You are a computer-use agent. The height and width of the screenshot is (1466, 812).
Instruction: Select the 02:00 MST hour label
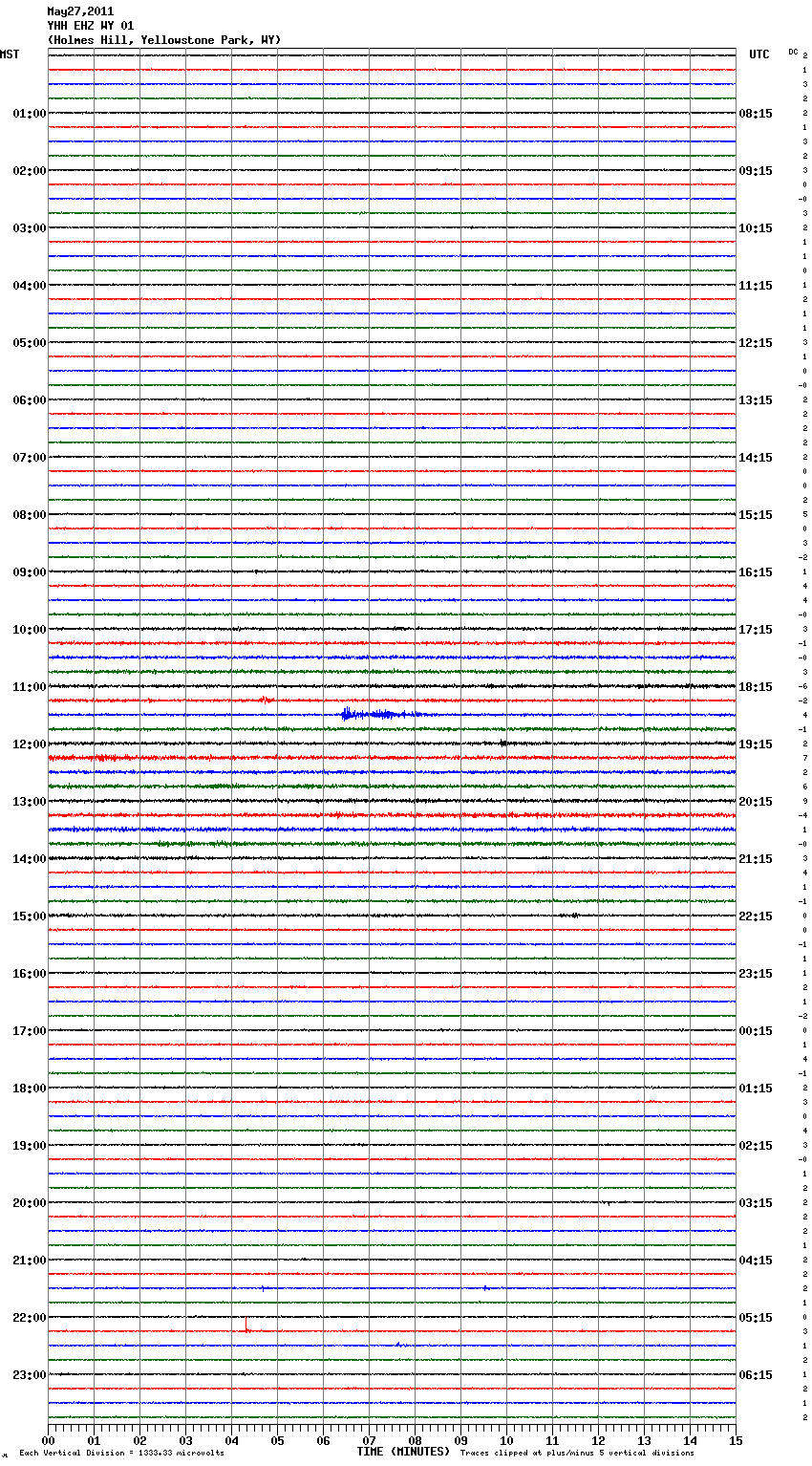coord(29,171)
